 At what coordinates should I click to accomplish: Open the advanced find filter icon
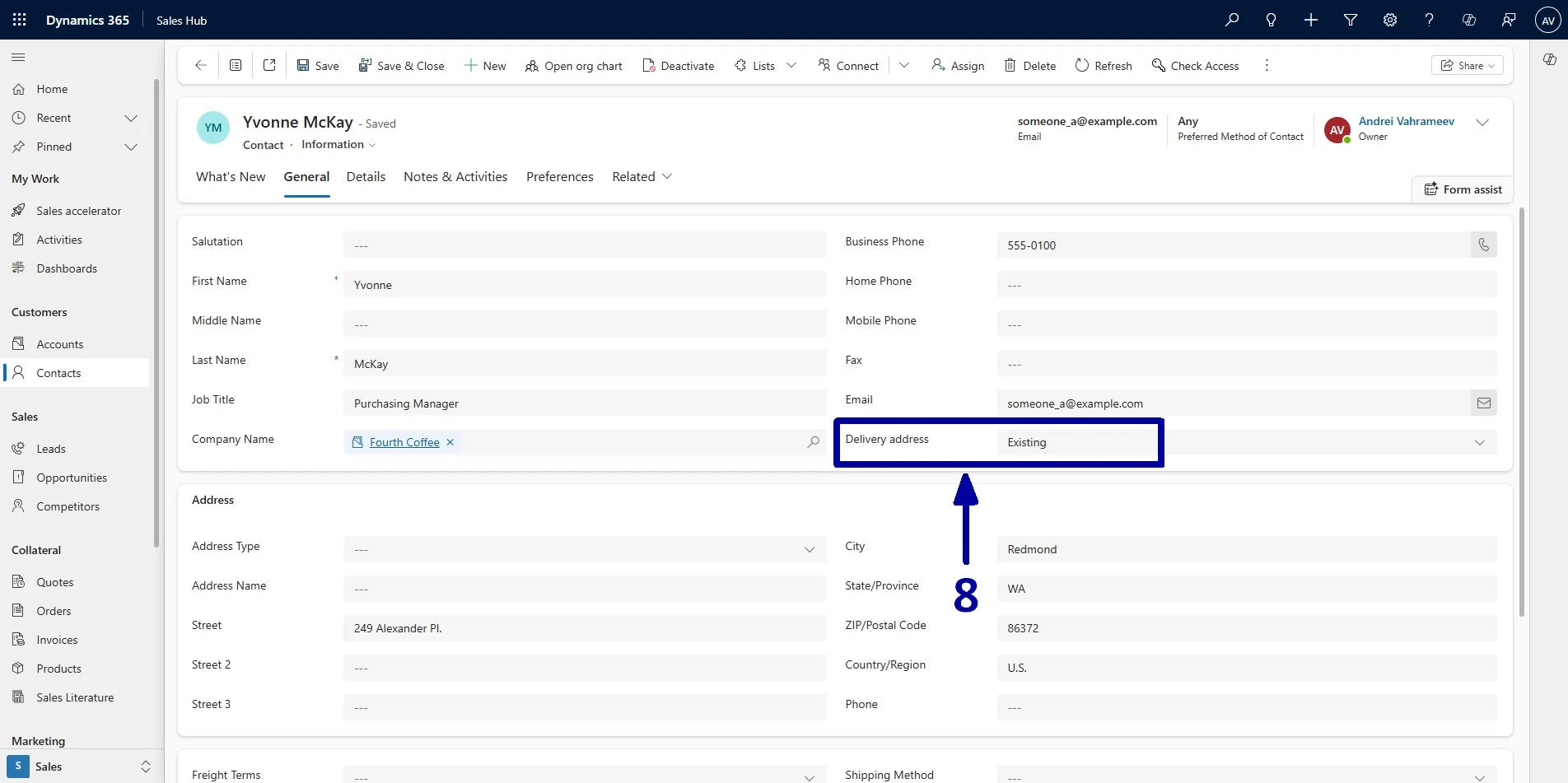click(1351, 20)
